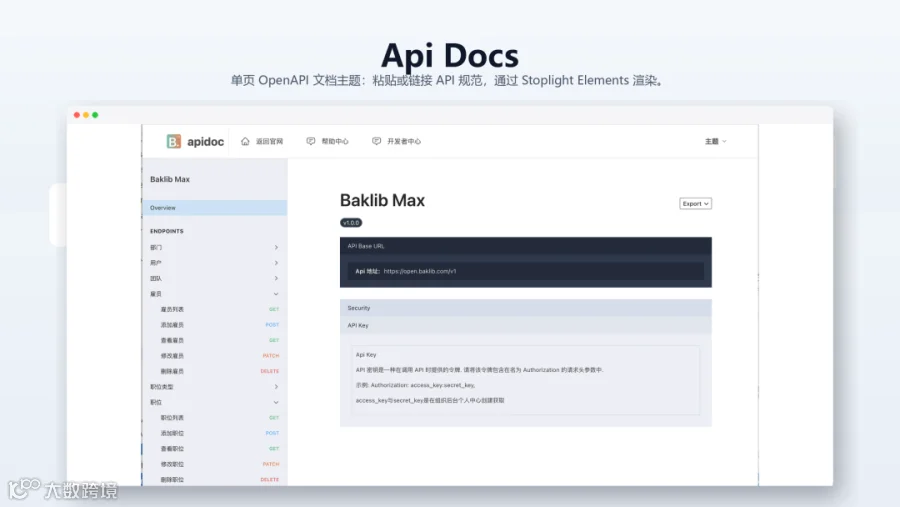The width and height of the screenshot is (900, 507).
Task: Collapse the 职位 endpoint group chevron
Action: point(276,402)
